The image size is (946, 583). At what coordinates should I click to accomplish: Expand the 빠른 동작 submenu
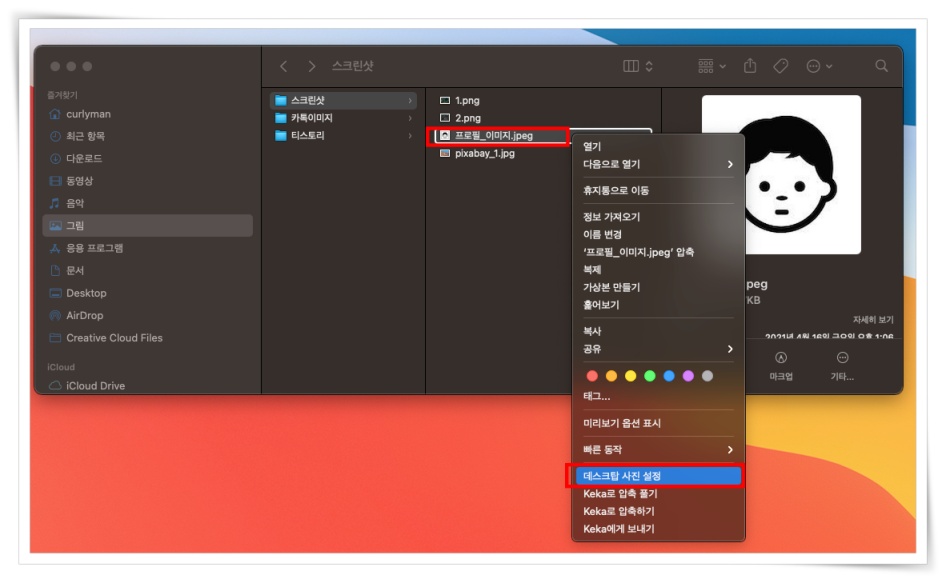point(658,450)
